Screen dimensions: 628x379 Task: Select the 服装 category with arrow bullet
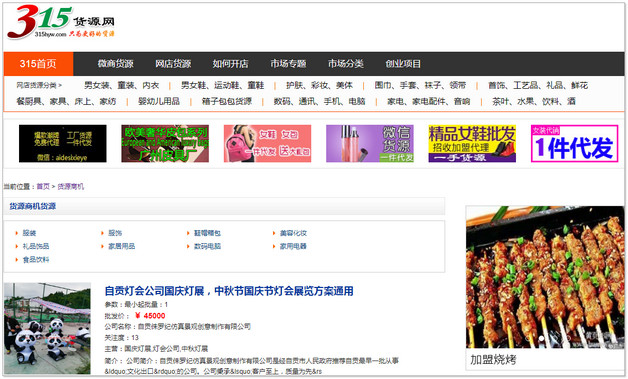pos(29,233)
